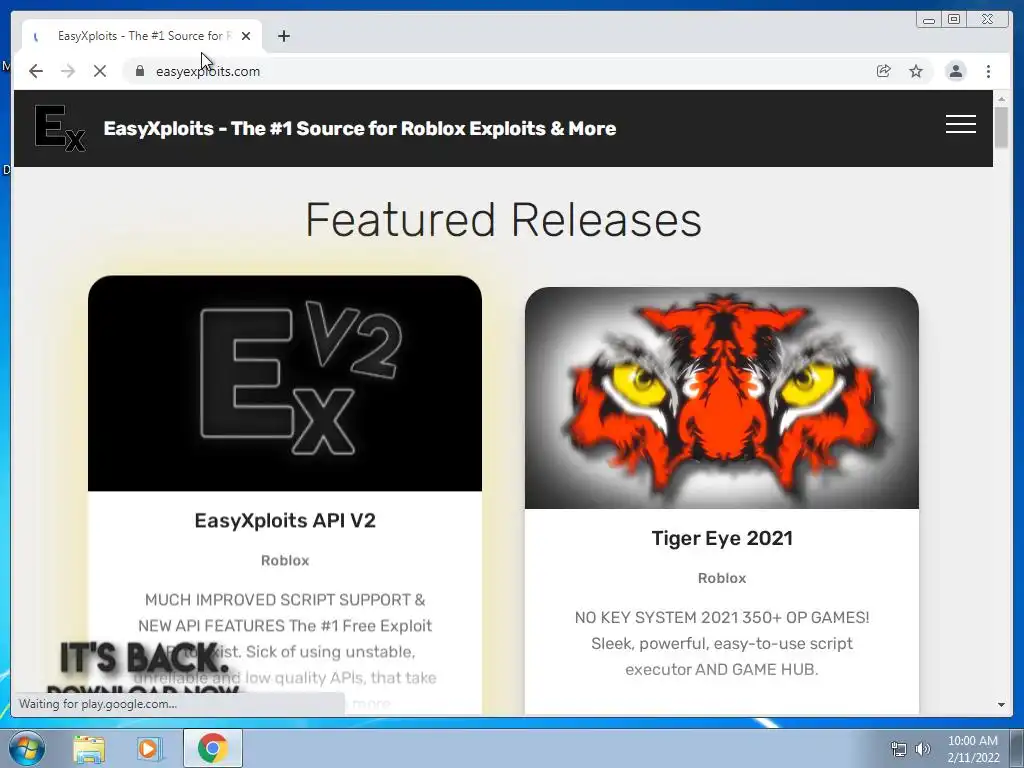This screenshot has width=1024, height=768.
Task: Click the Tiger Eye 2021 title
Action: (x=722, y=538)
